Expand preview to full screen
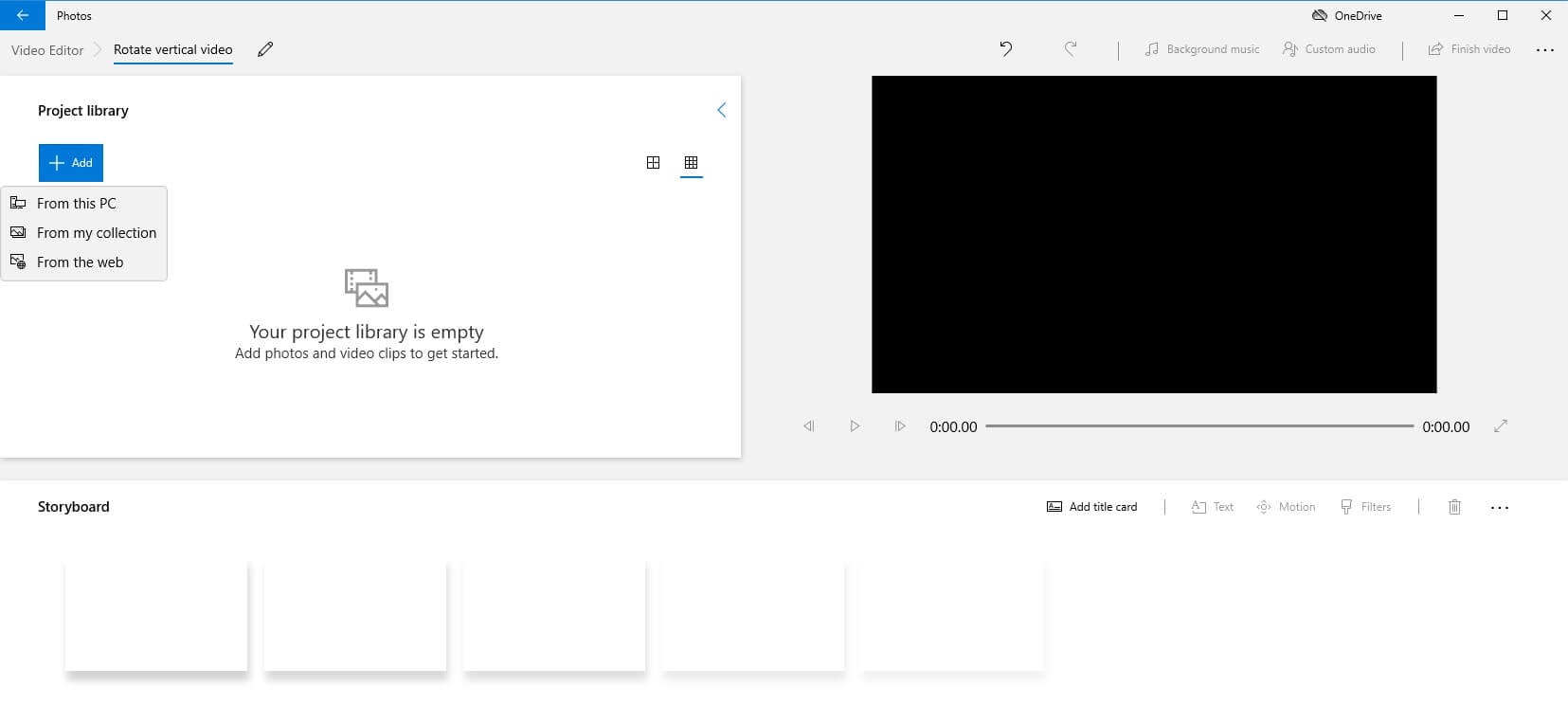Screen dimensions: 1568x723 (1501, 426)
